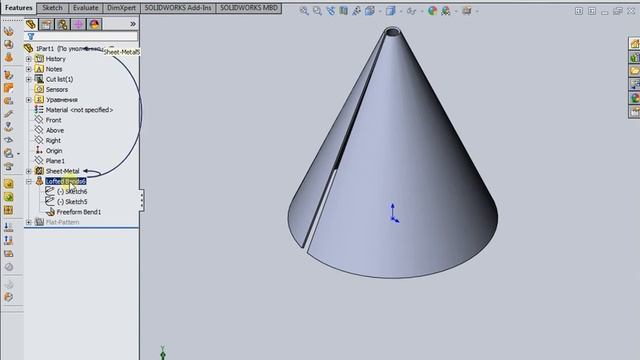Open the Corners tool dropdown arrow
This screenshot has width=640, height=360.
pos(18,154)
